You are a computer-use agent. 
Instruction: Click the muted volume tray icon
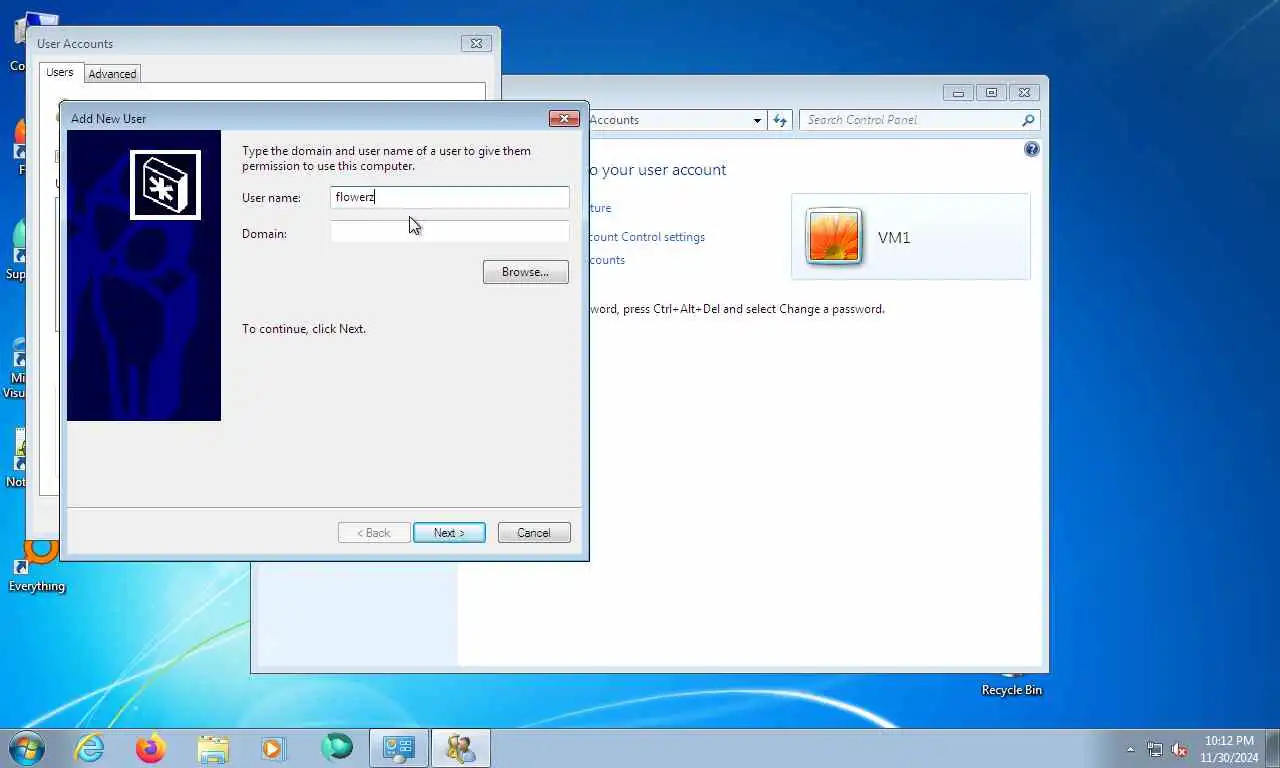click(1180, 749)
